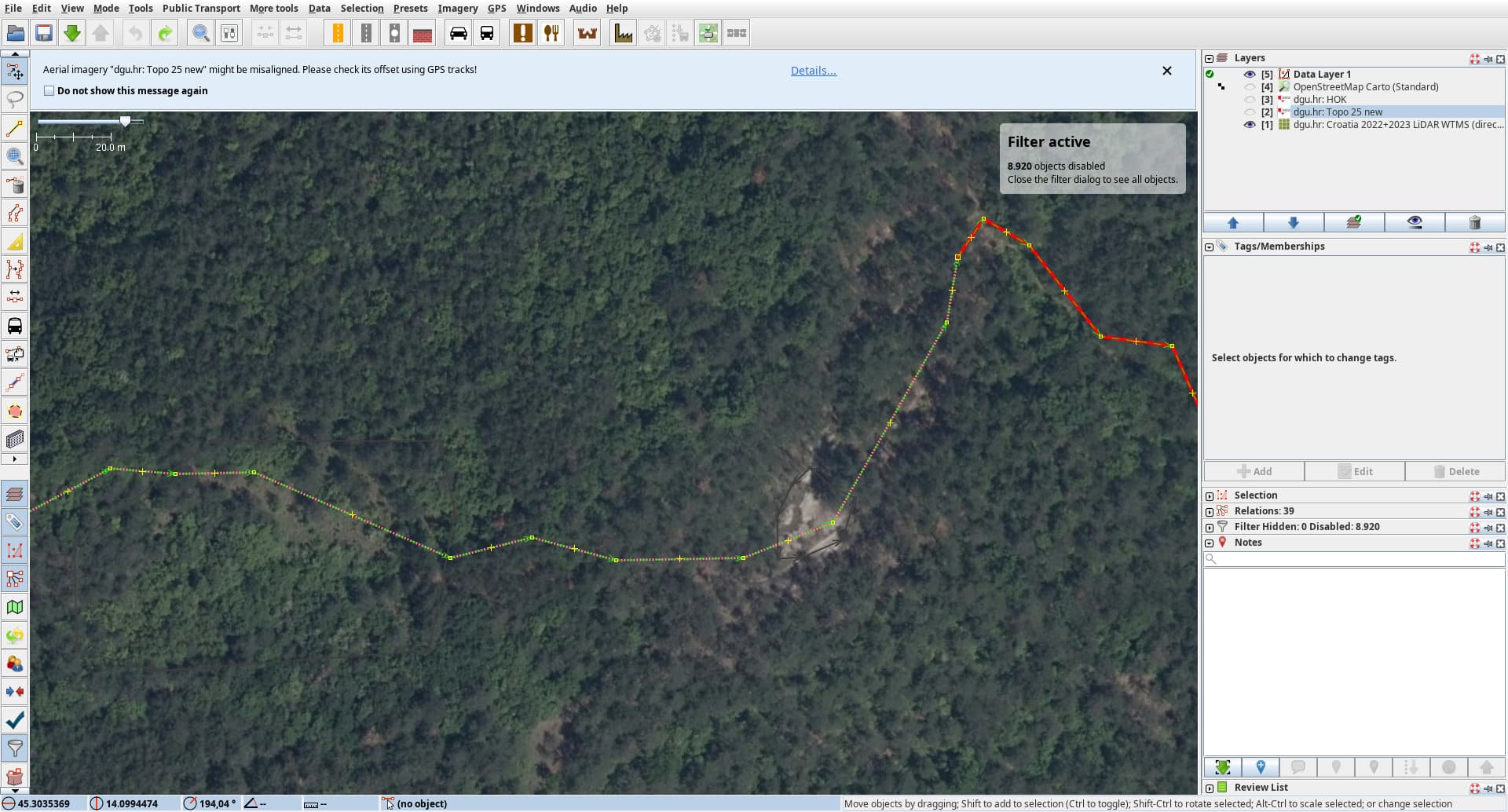Image resolution: width=1508 pixels, height=812 pixels.
Task: Expand the Review List panel
Action: 1209,788
